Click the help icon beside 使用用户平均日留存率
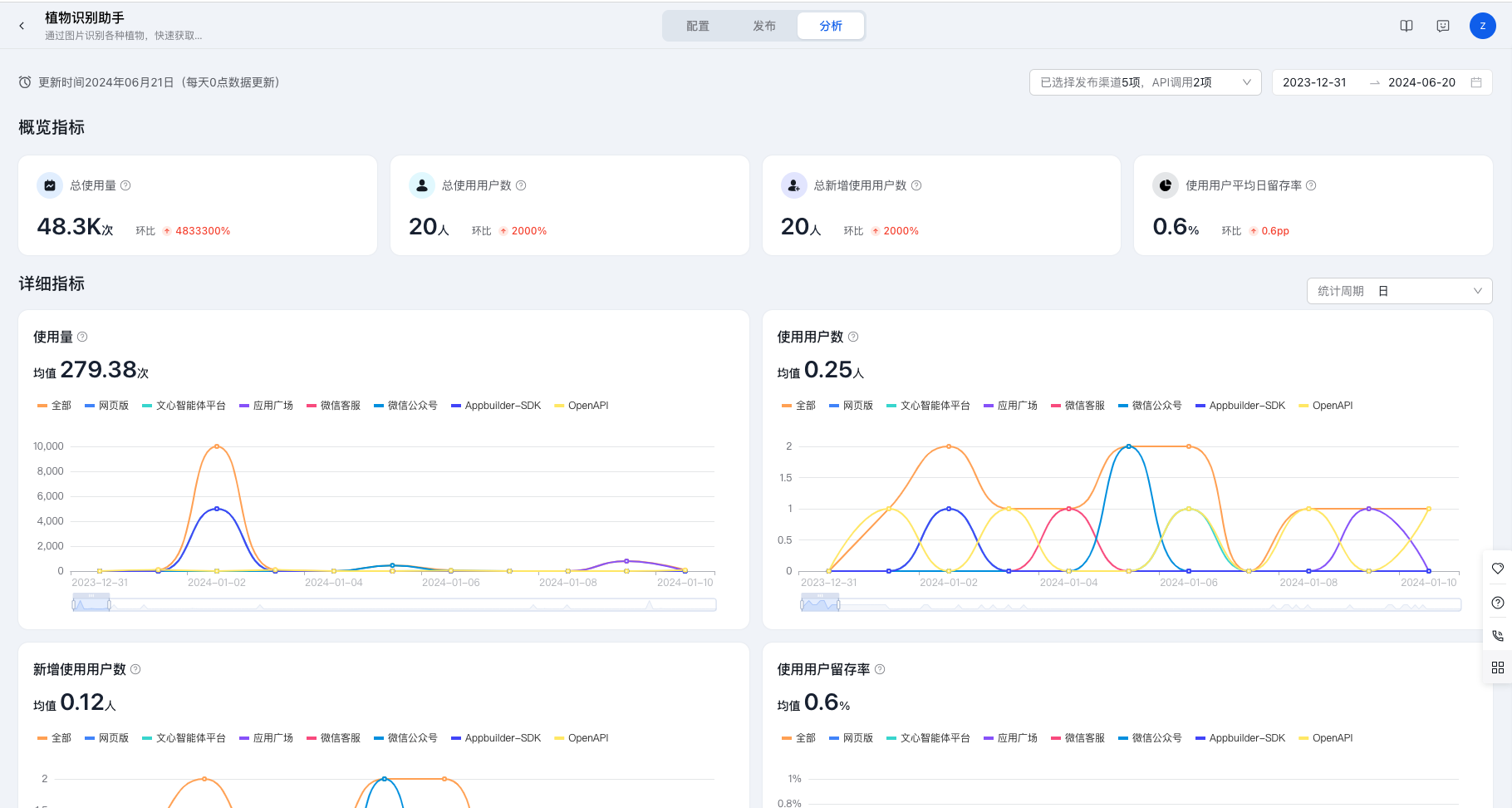The height and width of the screenshot is (808, 1512). point(1311,185)
